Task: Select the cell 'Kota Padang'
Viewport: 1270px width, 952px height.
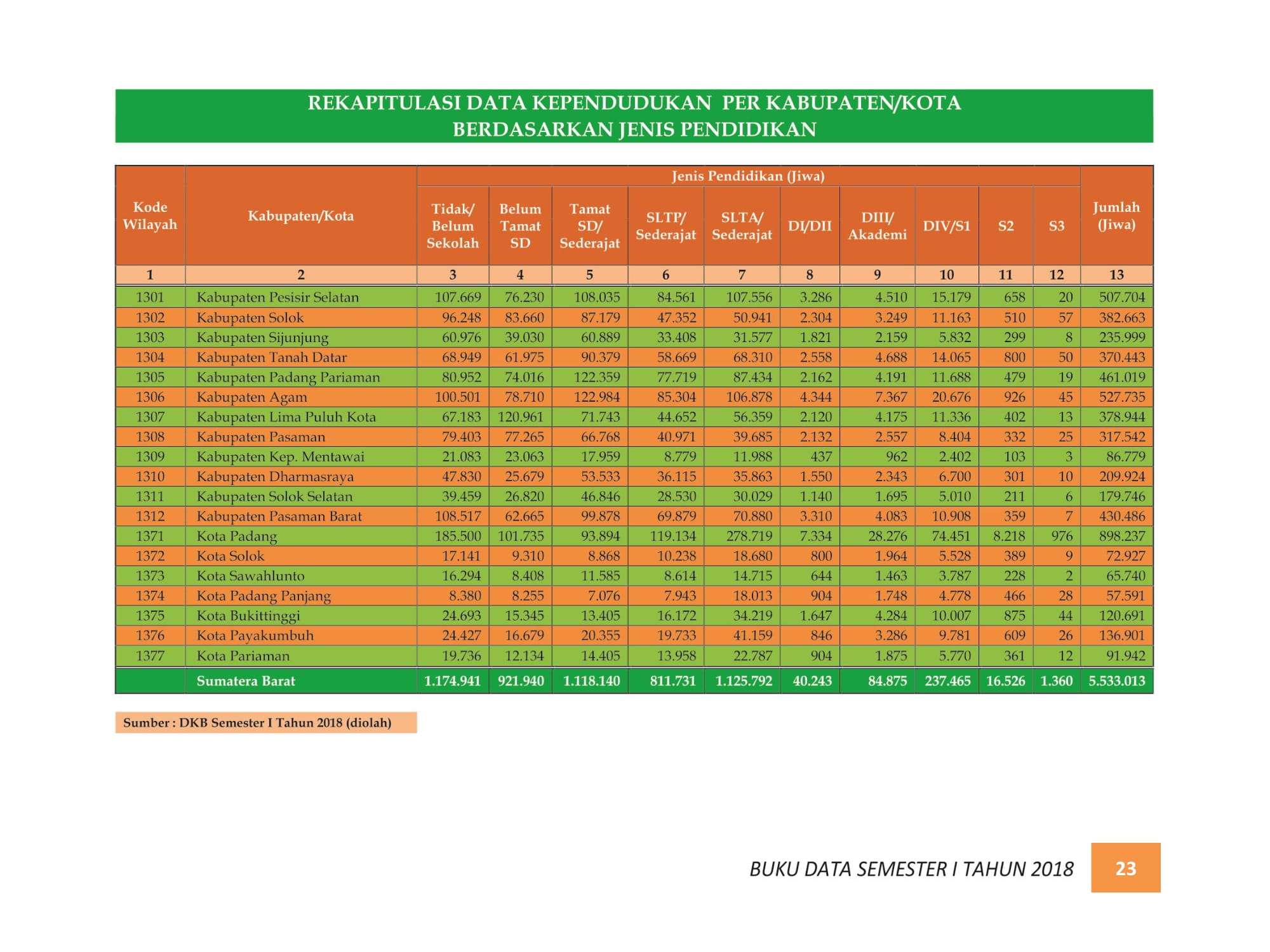Action: 300,536
